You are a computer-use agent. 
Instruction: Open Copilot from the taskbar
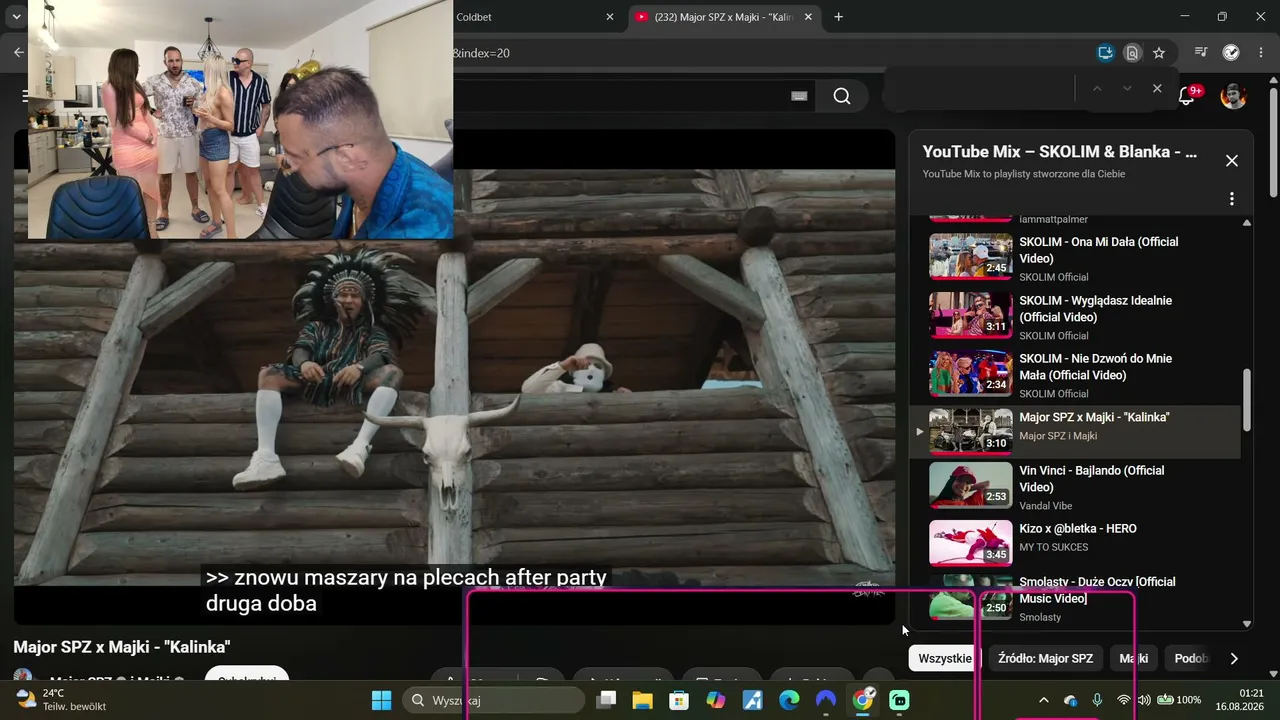(716, 700)
